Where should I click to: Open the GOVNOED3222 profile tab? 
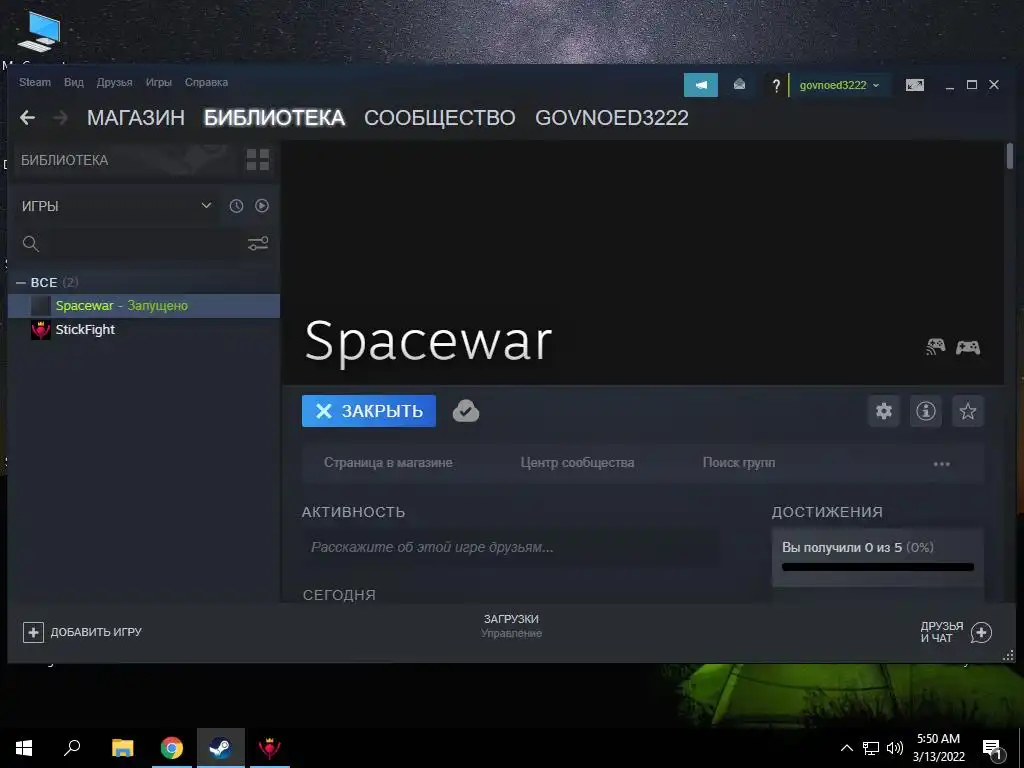612,118
